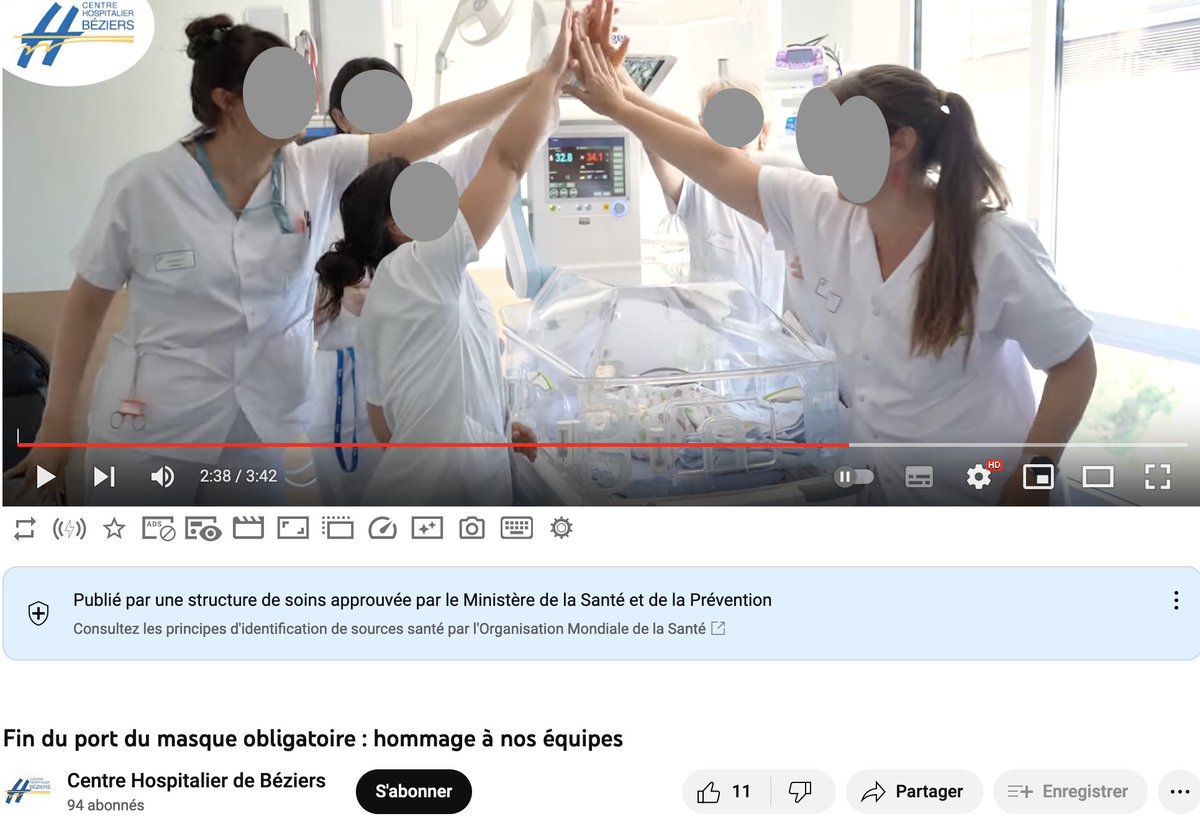Click the star favorite icon
Image resolution: width=1200 pixels, height=829 pixels.
pyautogui.click(x=114, y=528)
